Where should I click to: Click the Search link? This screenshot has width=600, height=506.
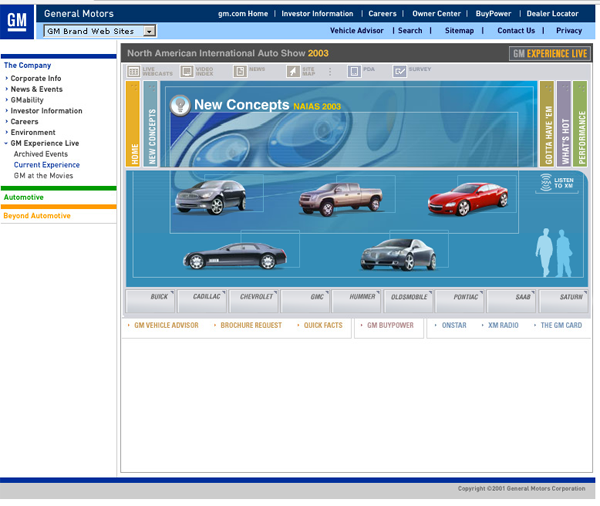click(410, 31)
